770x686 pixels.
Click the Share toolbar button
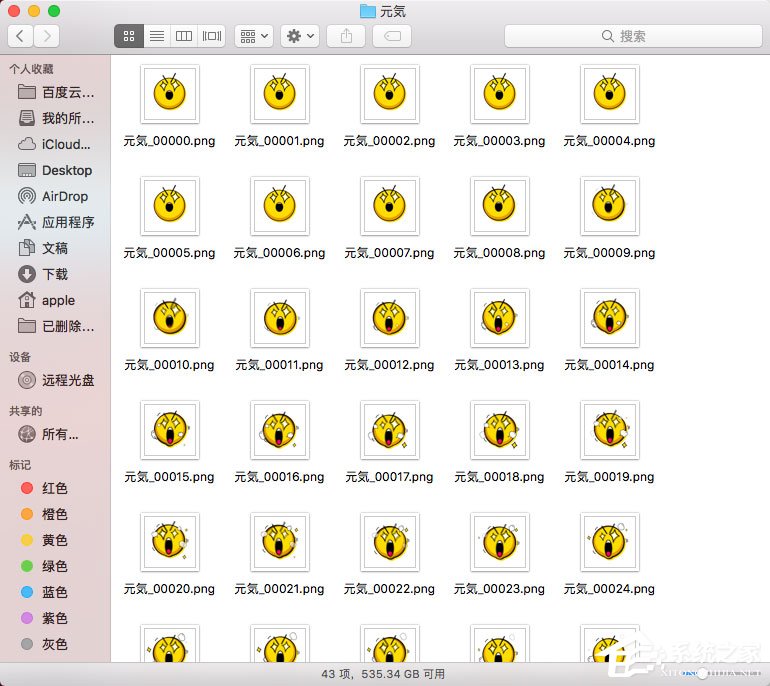click(x=346, y=36)
